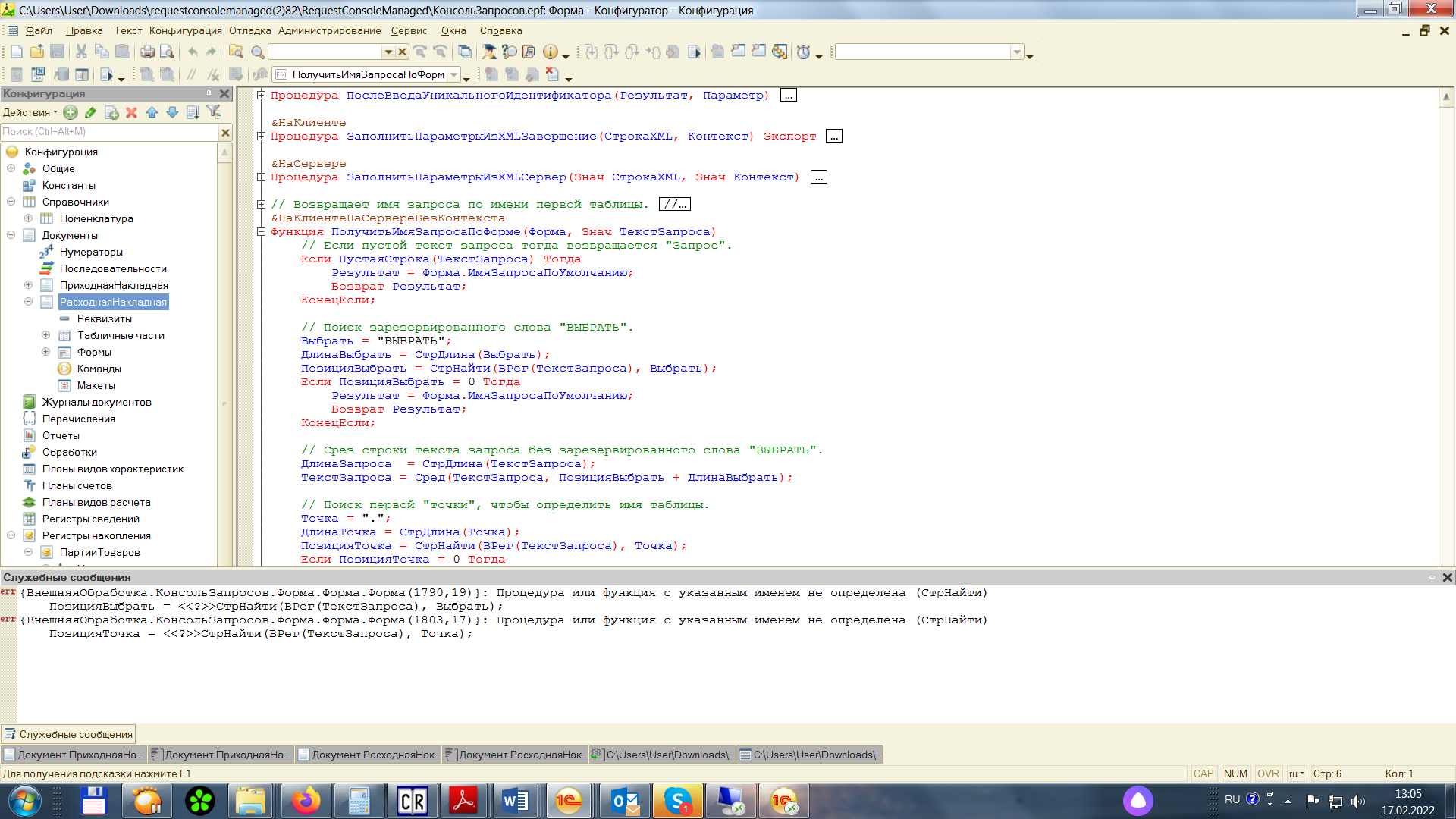Viewport: 1456px width, 819px height.
Task: Expand the Номенклатура node
Action: tap(29, 218)
